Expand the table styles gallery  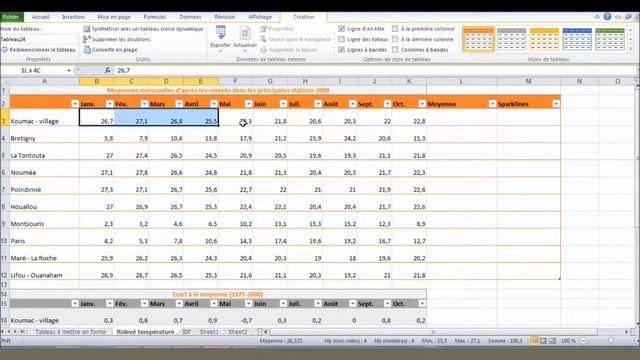(x=631, y=49)
